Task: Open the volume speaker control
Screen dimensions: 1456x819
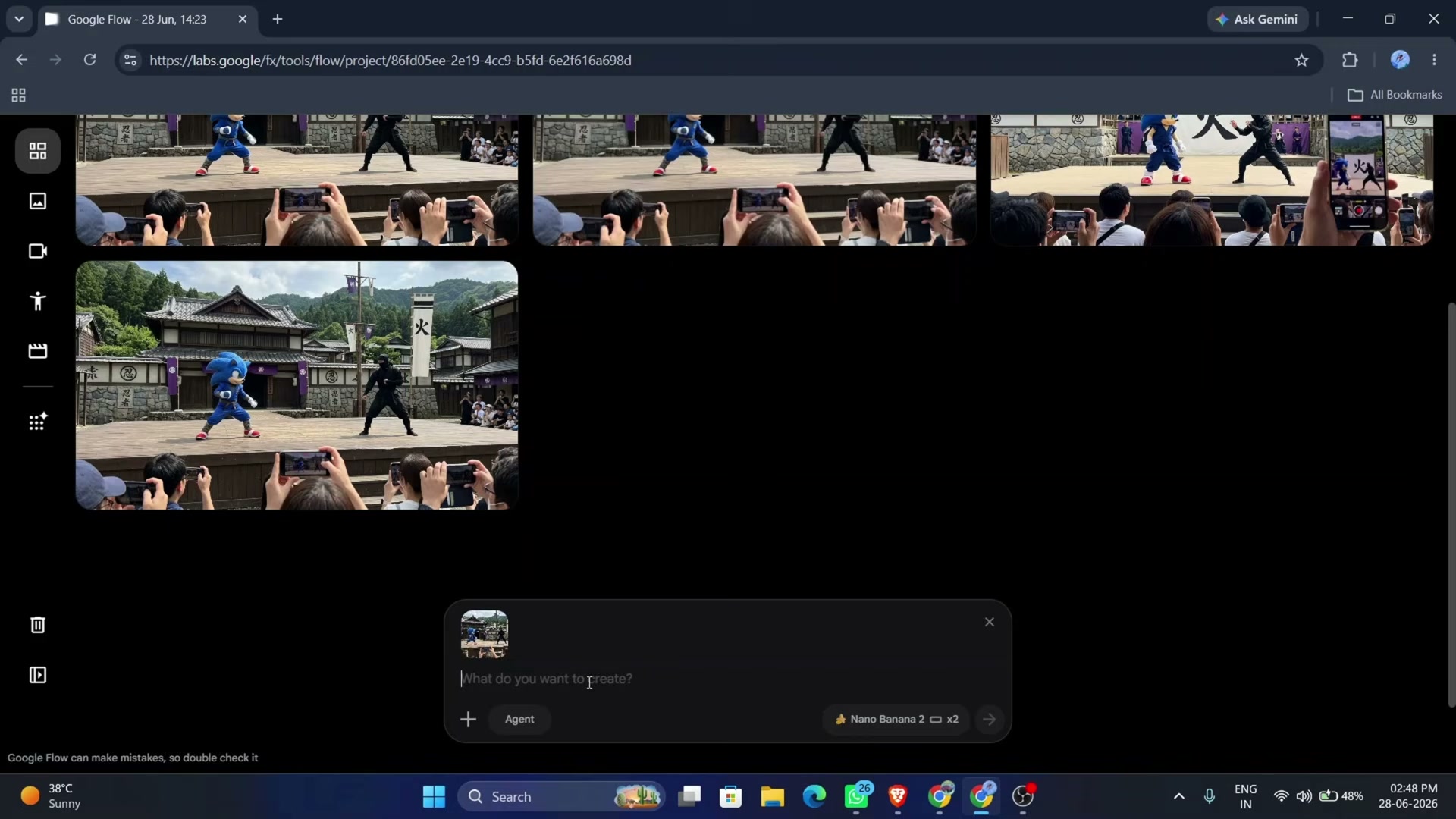Action: pos(1304,796)
